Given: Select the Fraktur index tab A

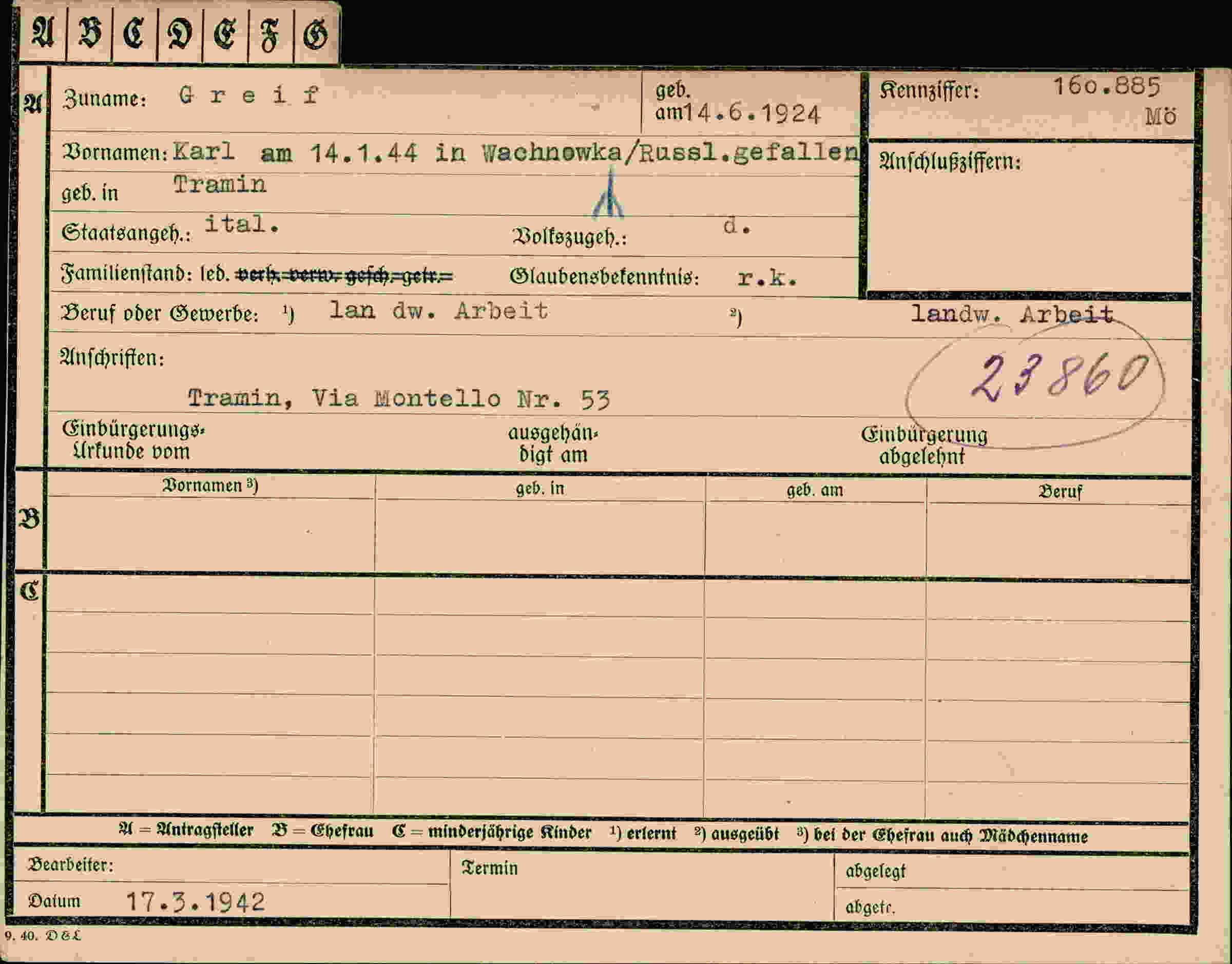Looking at the screenshot, I should click(x=43, y=33).
